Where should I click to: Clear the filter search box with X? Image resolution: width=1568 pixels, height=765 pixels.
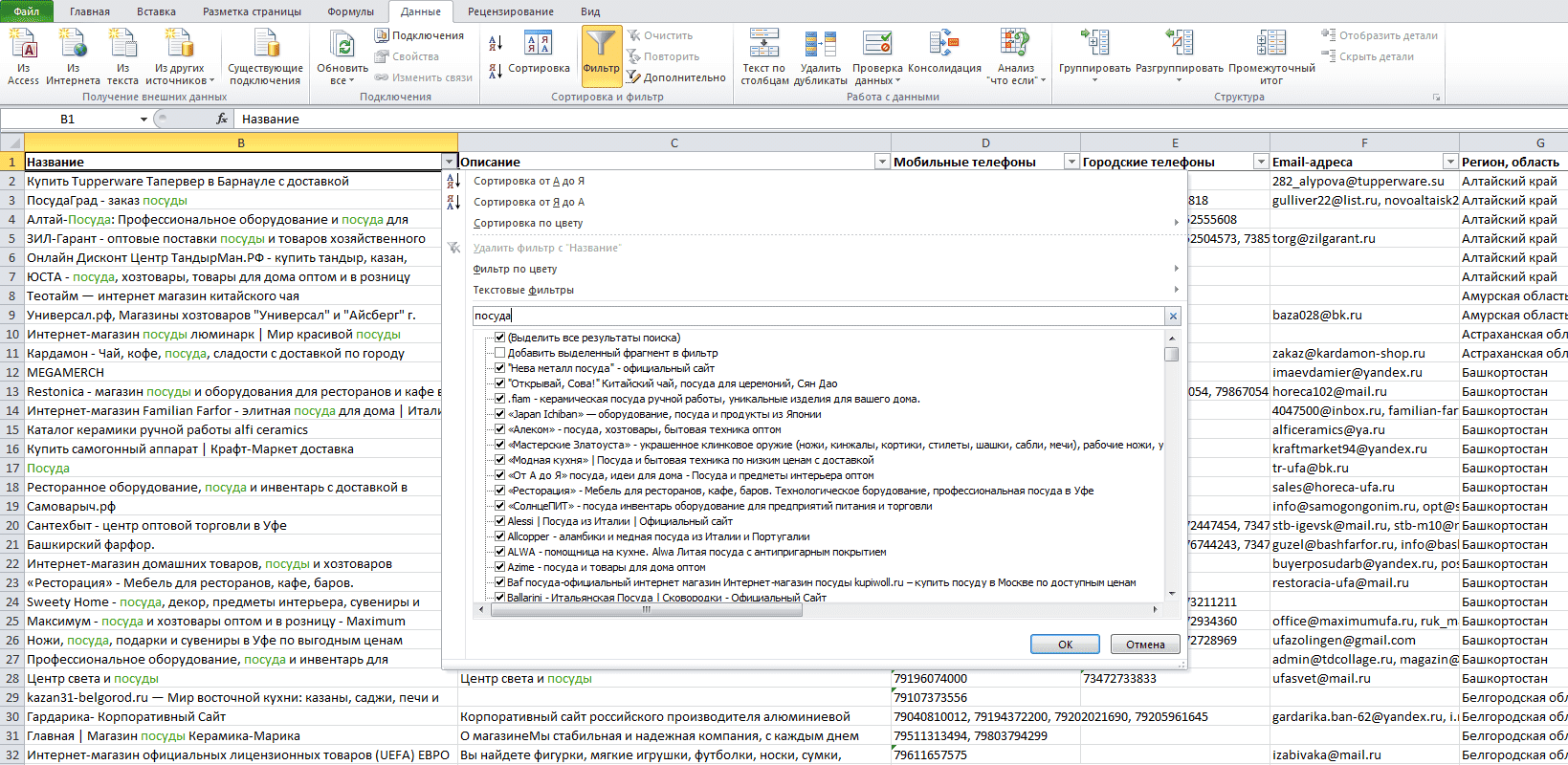1173,316
